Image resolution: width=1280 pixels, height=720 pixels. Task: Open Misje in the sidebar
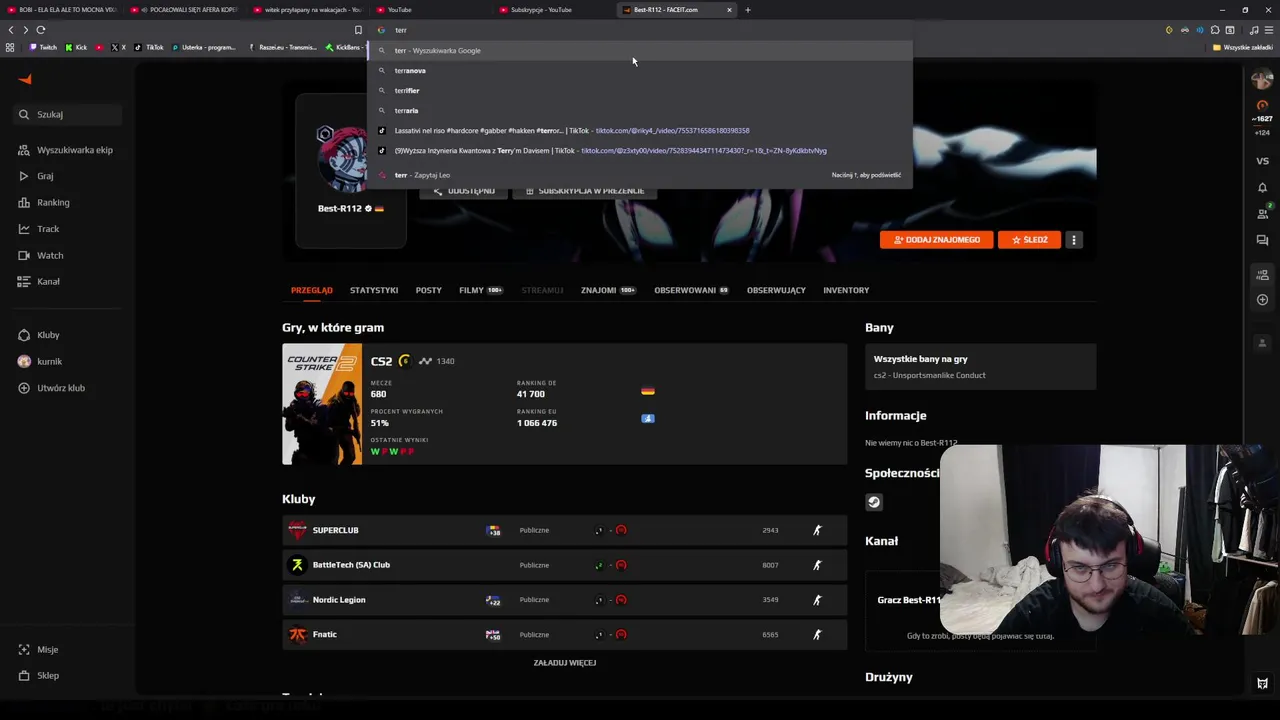click(x=38, y=649)
